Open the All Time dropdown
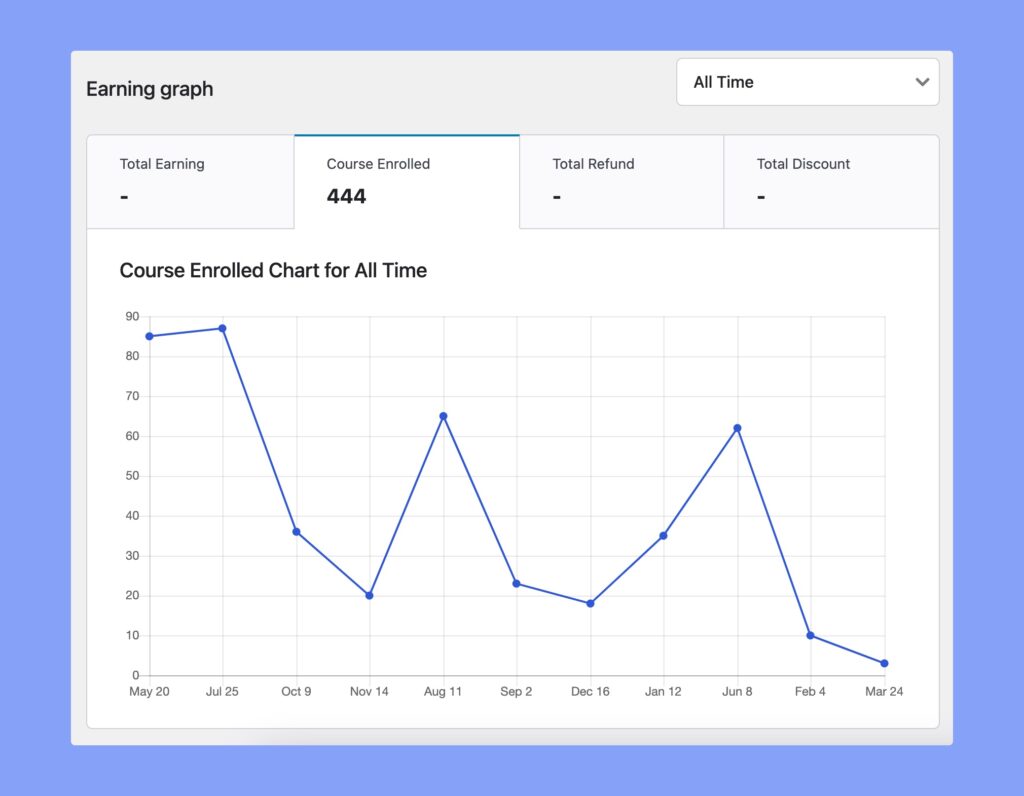This screenshot has height=796, width=1024. tap(806, 82)
